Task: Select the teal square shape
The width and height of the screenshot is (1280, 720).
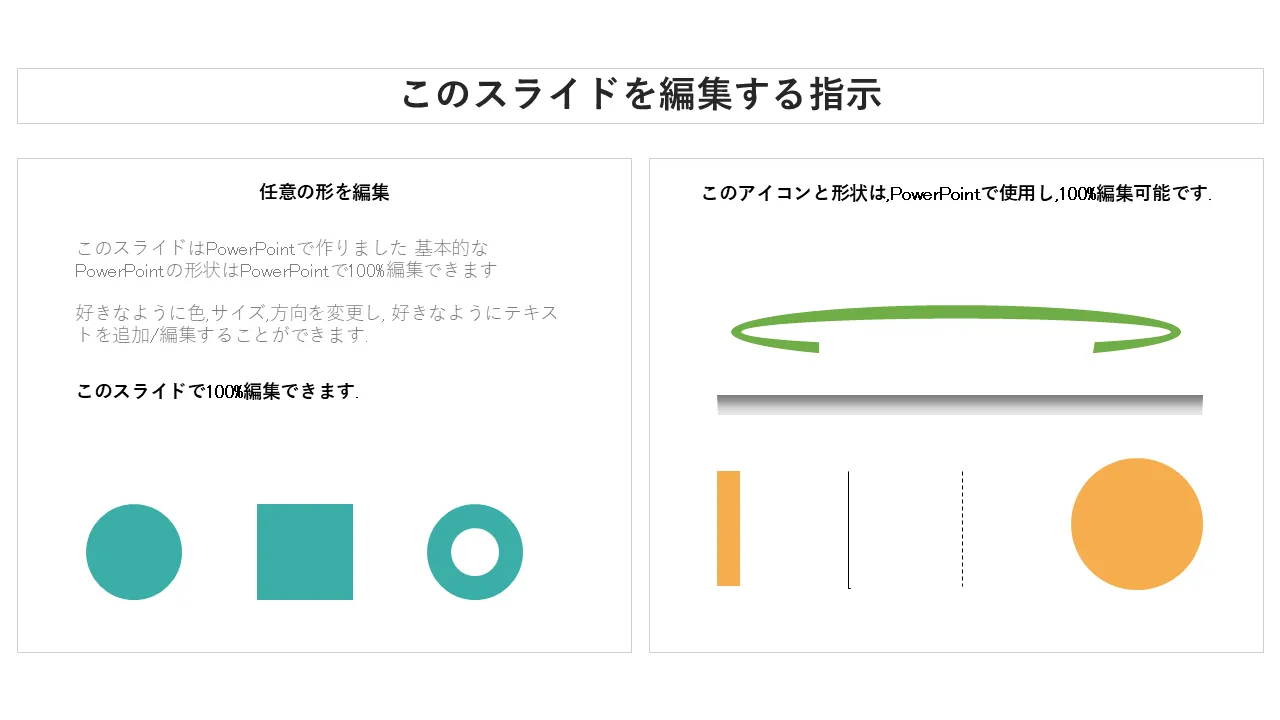Action: [x=305, y=552]
